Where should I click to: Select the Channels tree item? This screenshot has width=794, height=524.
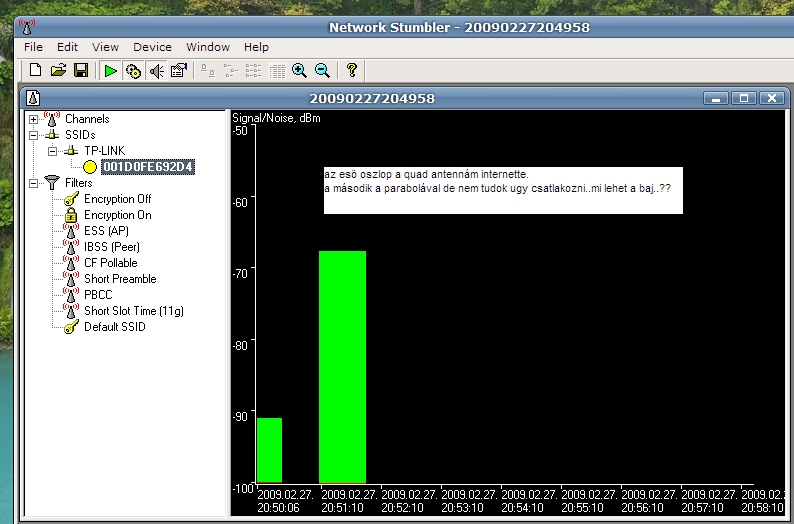pyautogui.click(x=87, y=119)
